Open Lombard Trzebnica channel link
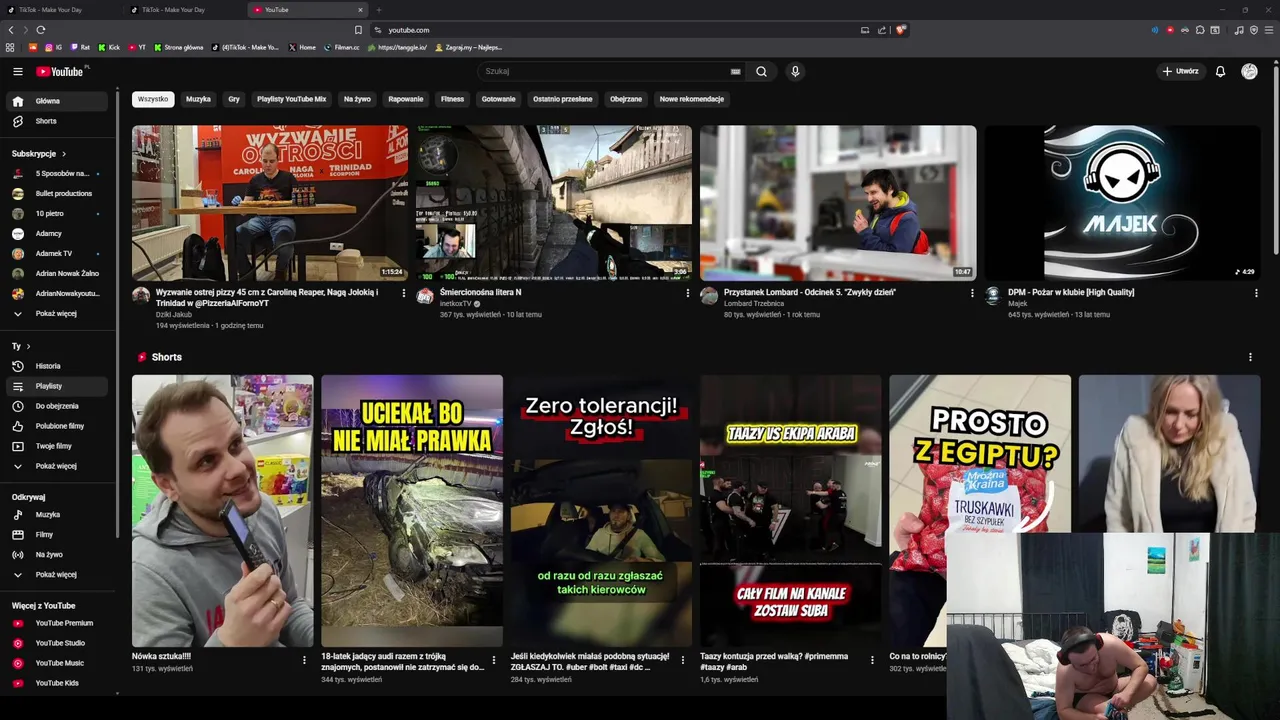This screenshot has width=1280, height=720. pos(754,304)
